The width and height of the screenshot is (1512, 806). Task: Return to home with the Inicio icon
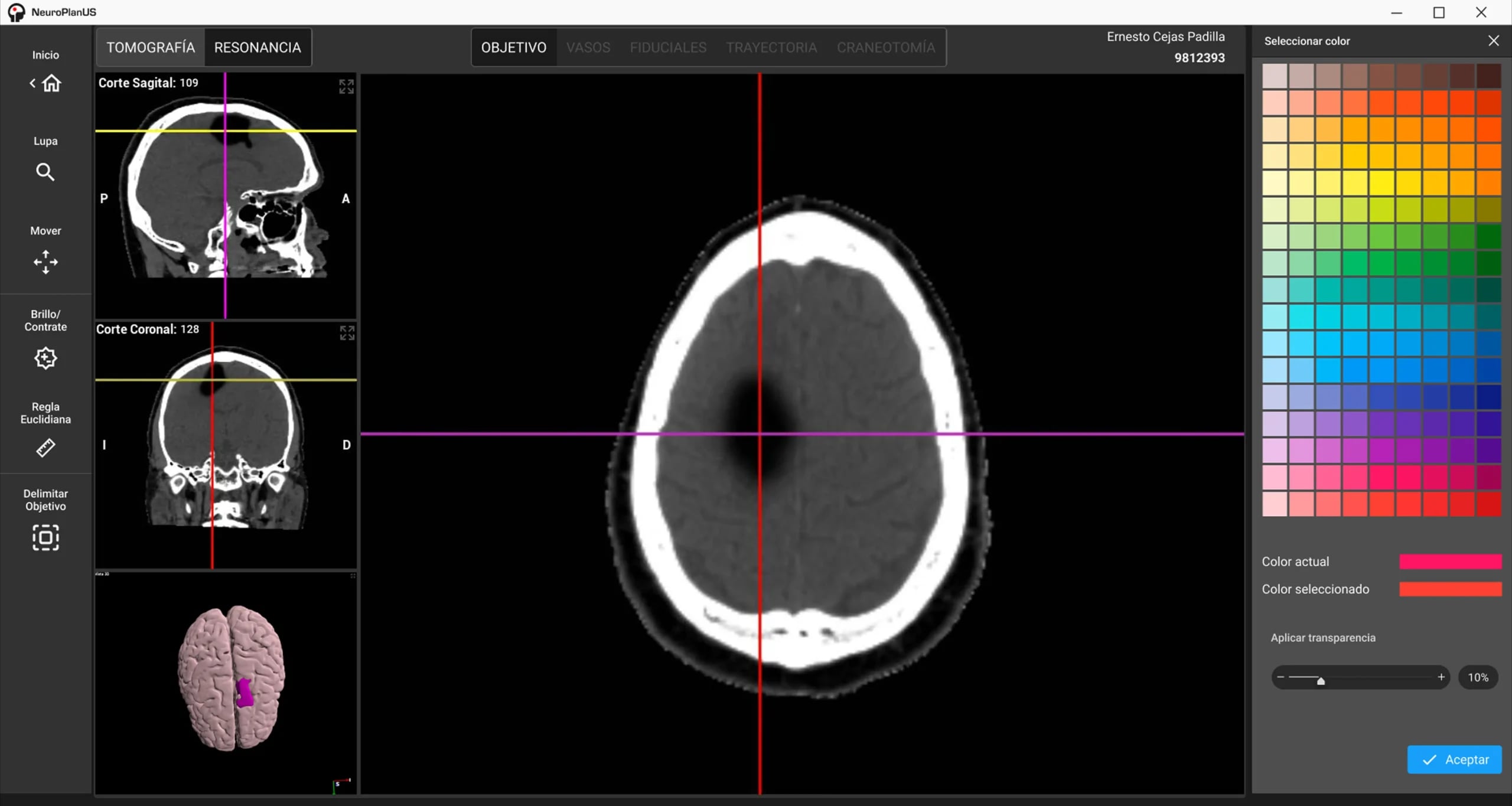tap(51, 83)
